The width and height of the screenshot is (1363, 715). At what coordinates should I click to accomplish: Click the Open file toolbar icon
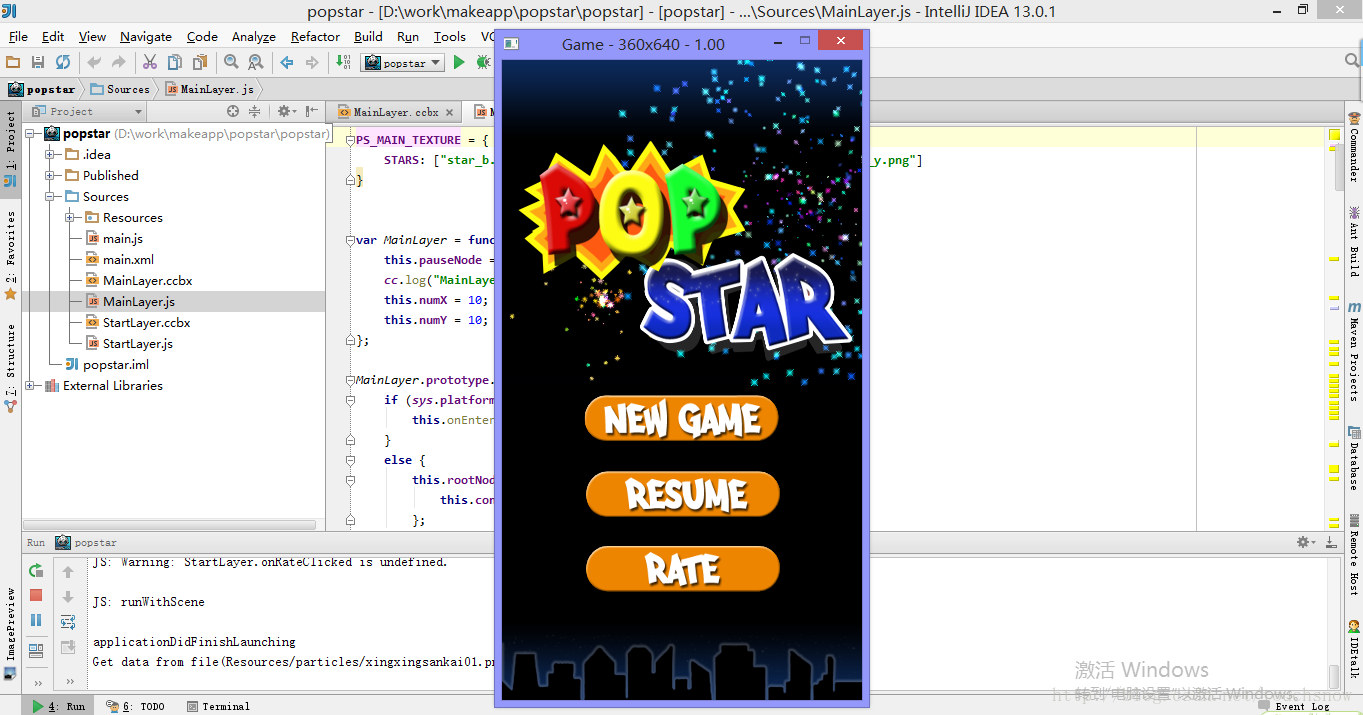point(13,62)
